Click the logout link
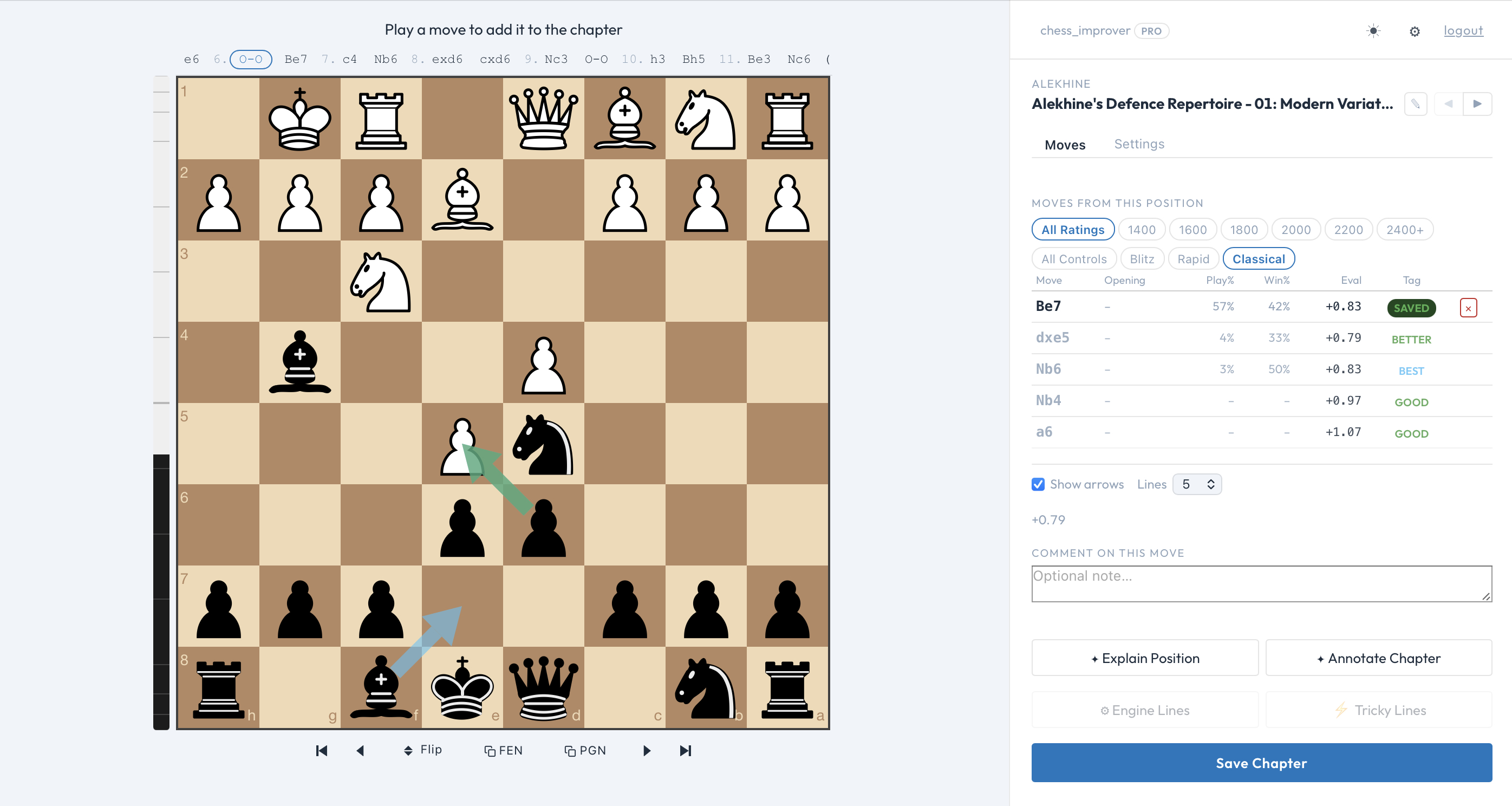The height and width of the screenshot is (806, 1512). (1463, 30)
